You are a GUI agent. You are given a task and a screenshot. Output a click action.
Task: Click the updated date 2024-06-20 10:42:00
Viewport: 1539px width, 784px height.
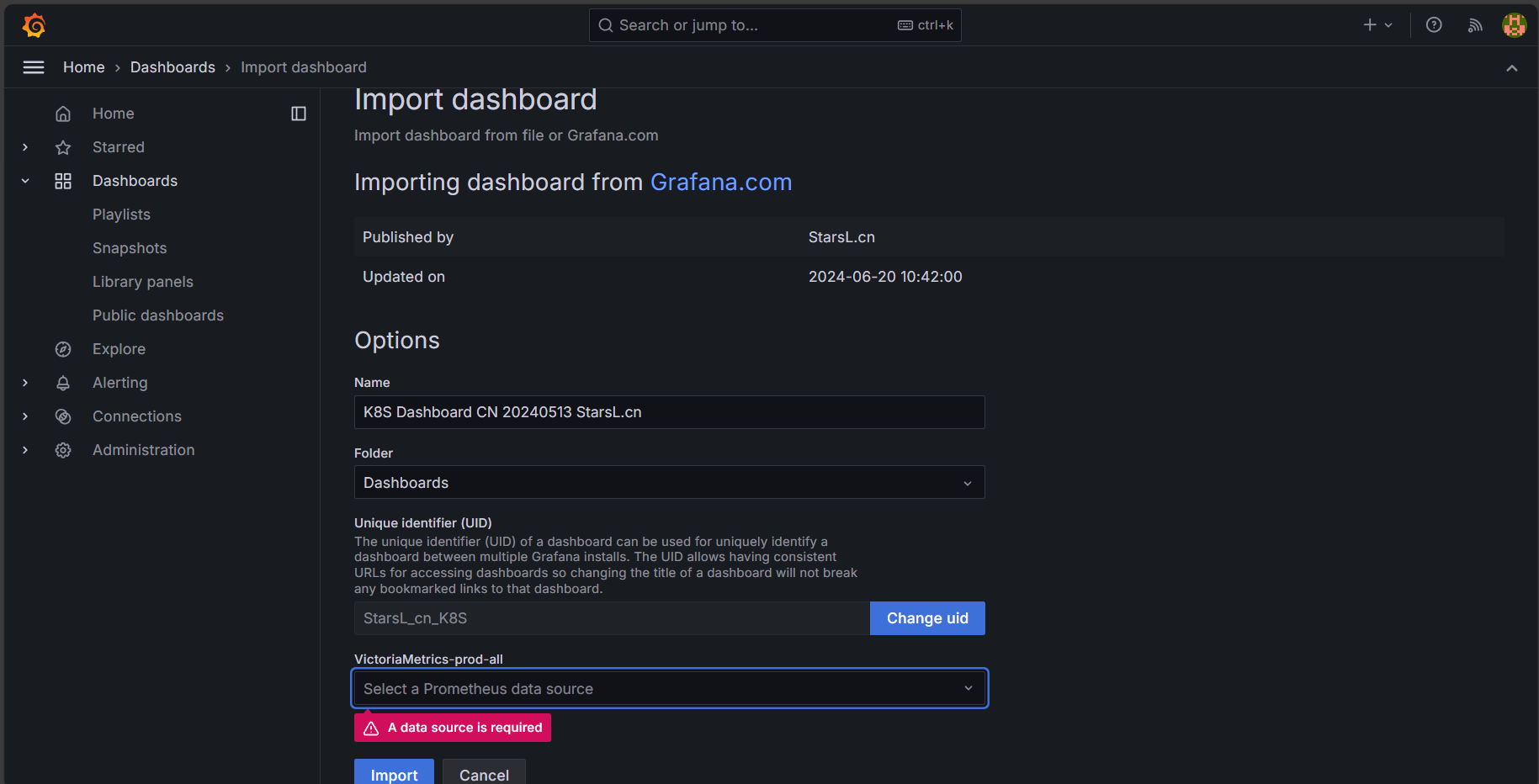click(885, 277)
